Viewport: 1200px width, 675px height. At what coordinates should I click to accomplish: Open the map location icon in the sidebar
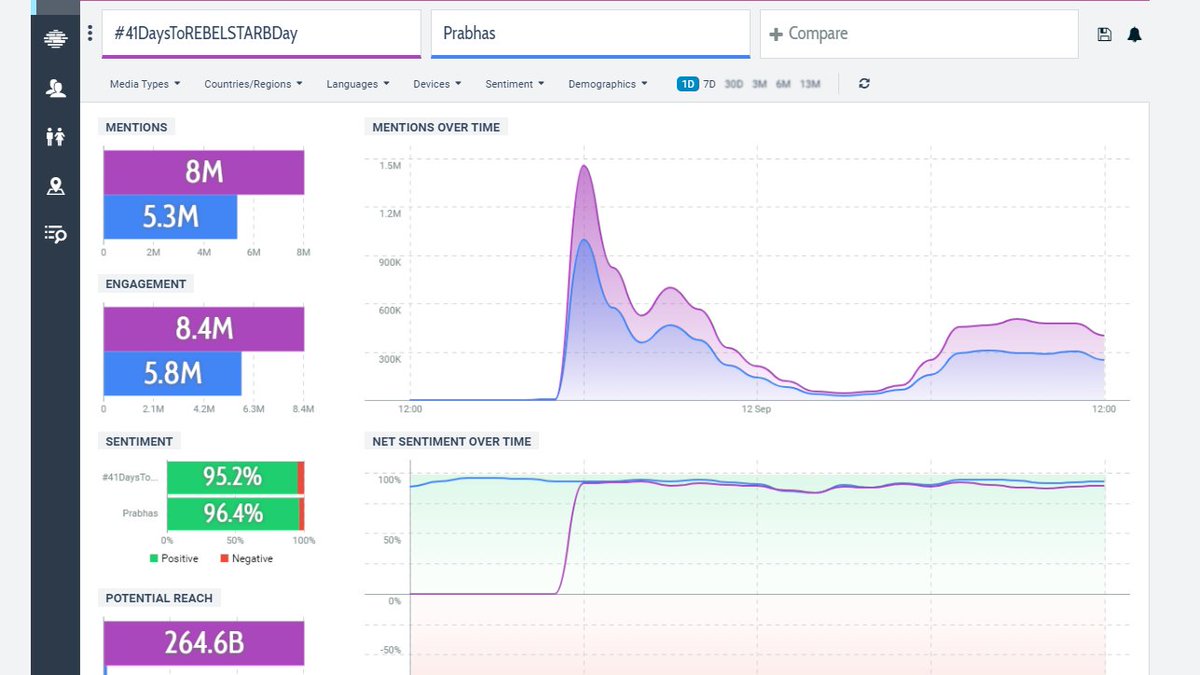point(55,186)
